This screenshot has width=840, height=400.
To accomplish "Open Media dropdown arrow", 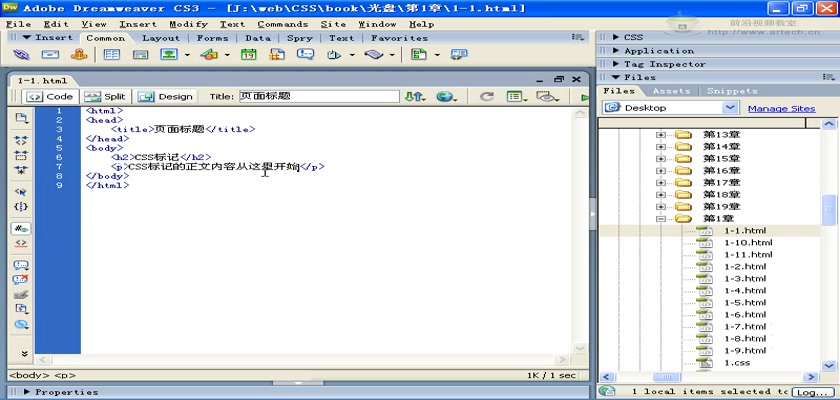I will 227,55.
